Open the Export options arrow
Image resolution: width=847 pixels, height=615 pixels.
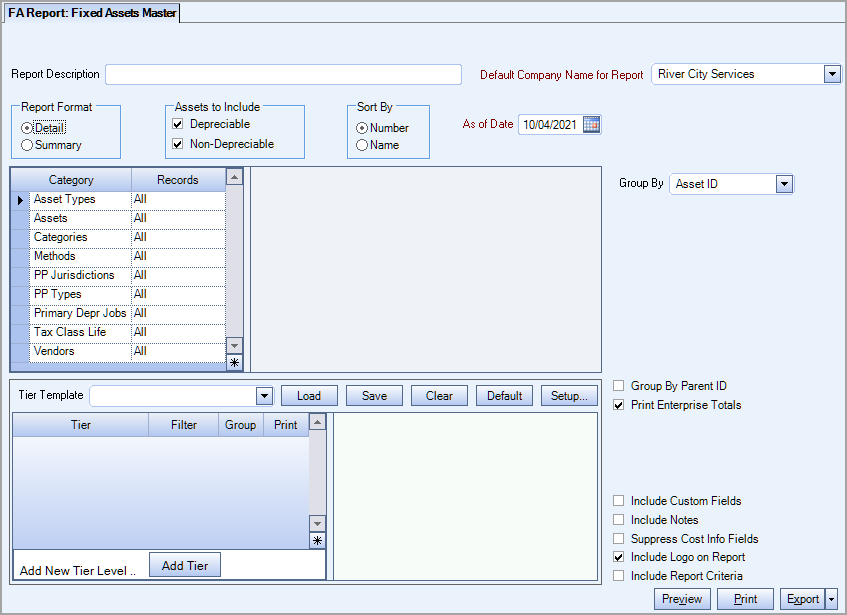833,598
